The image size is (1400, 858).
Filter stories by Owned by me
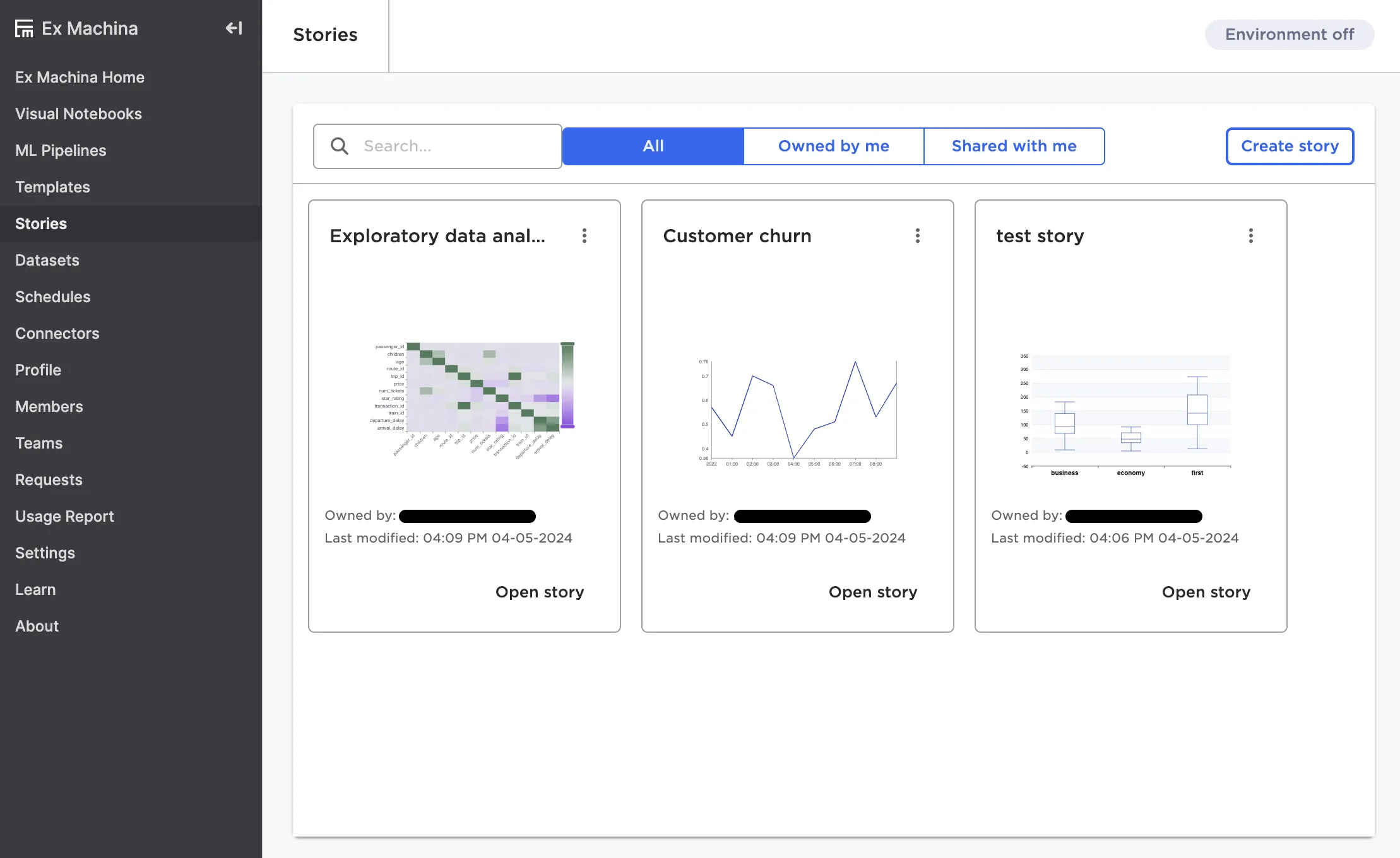[x=833, y=146]
